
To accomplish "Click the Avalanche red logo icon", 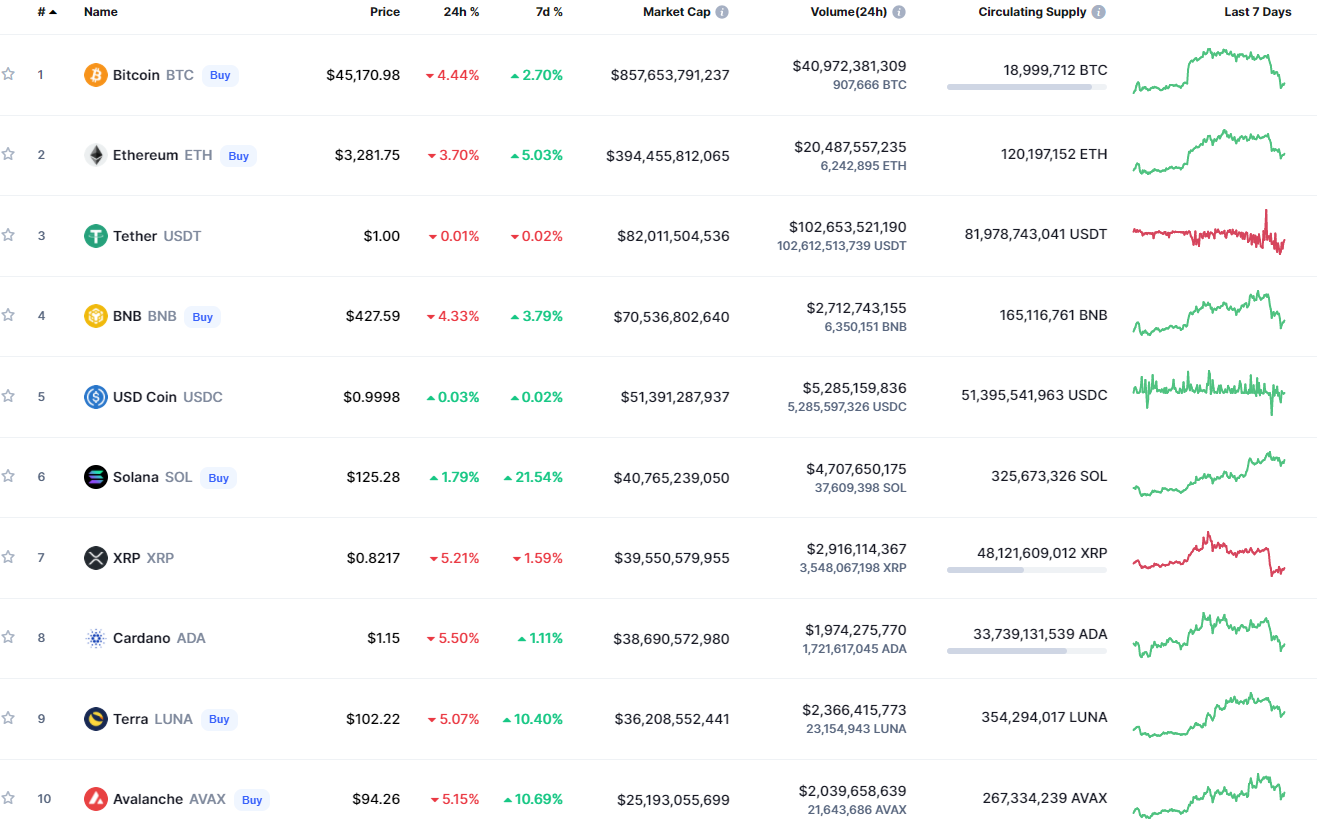I will pos(96,799).
